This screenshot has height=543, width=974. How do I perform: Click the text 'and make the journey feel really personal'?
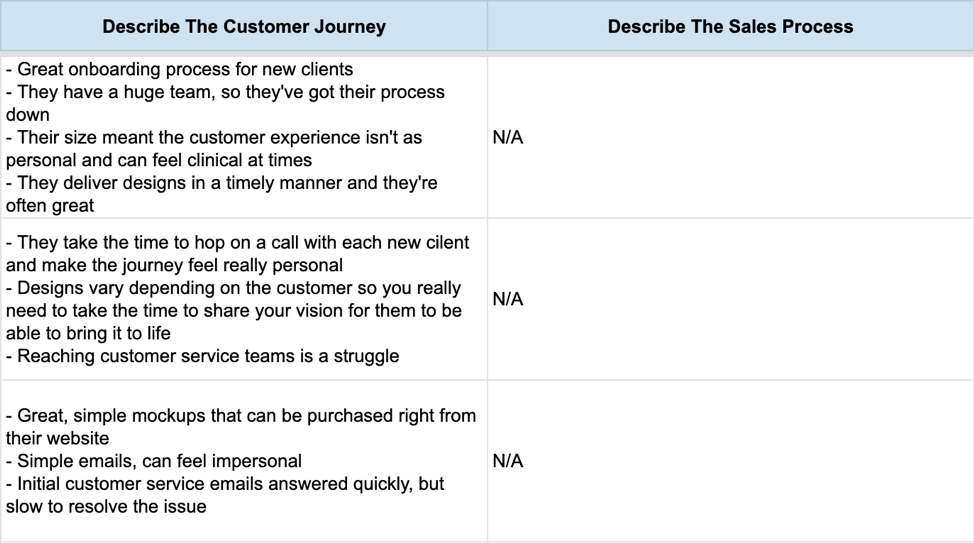point(175,265)
